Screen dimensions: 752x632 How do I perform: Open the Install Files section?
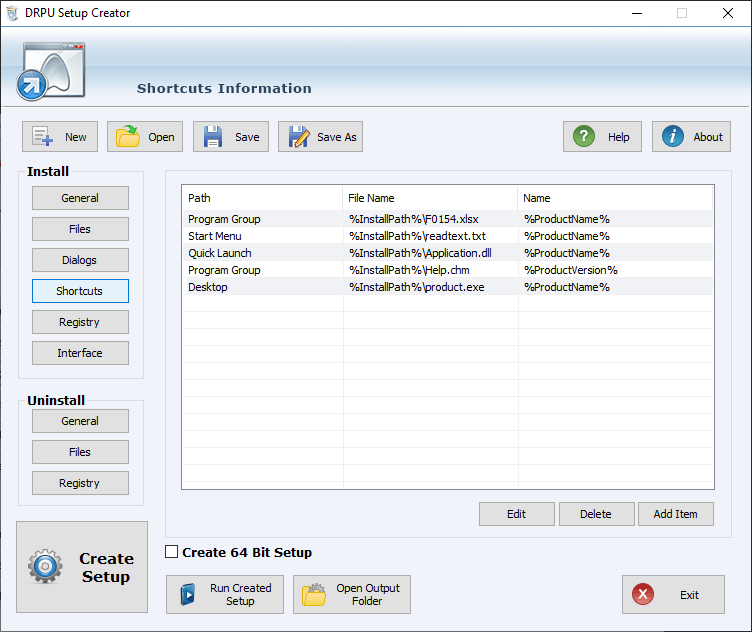(80, 229)
